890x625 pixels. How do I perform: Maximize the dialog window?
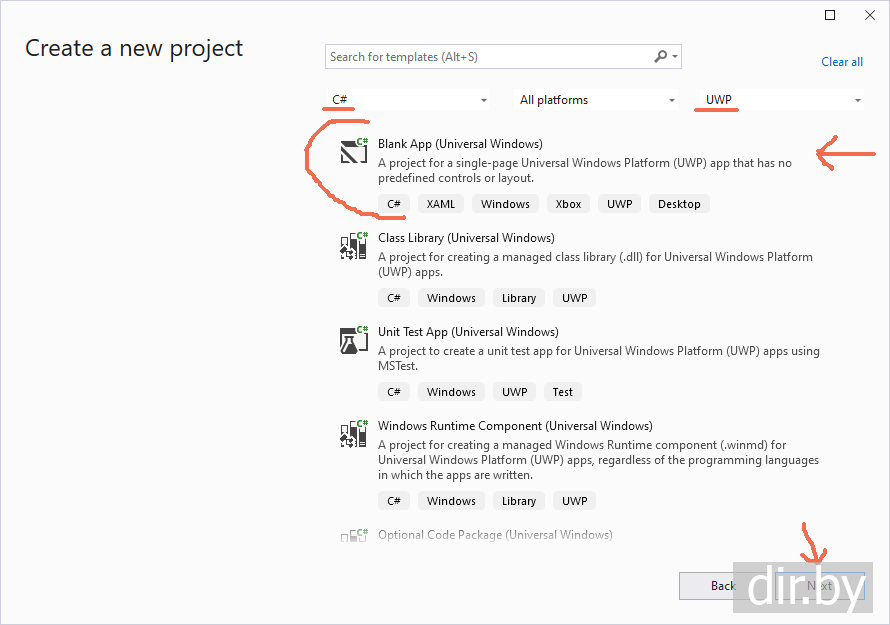click(830, 15)
